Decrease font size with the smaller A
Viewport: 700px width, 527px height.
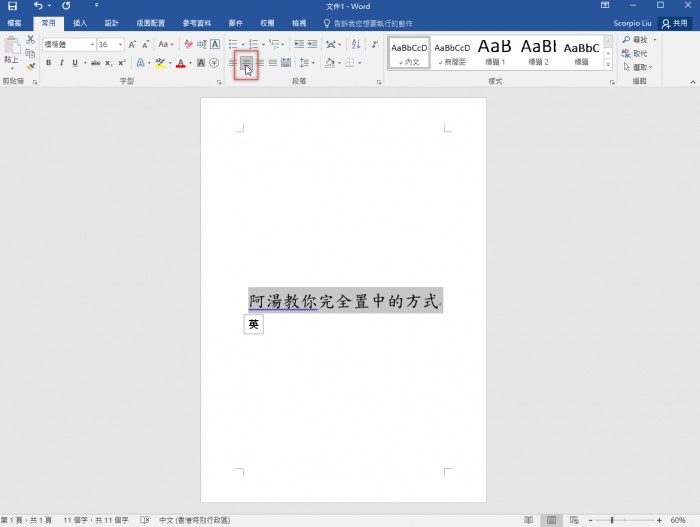[x=146, y=44]
